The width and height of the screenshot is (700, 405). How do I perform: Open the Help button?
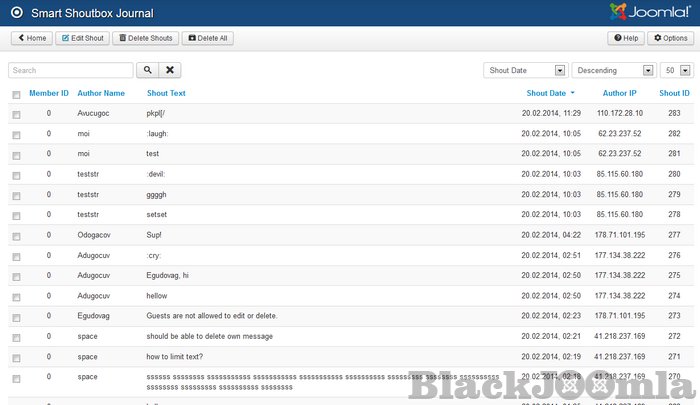625,38
